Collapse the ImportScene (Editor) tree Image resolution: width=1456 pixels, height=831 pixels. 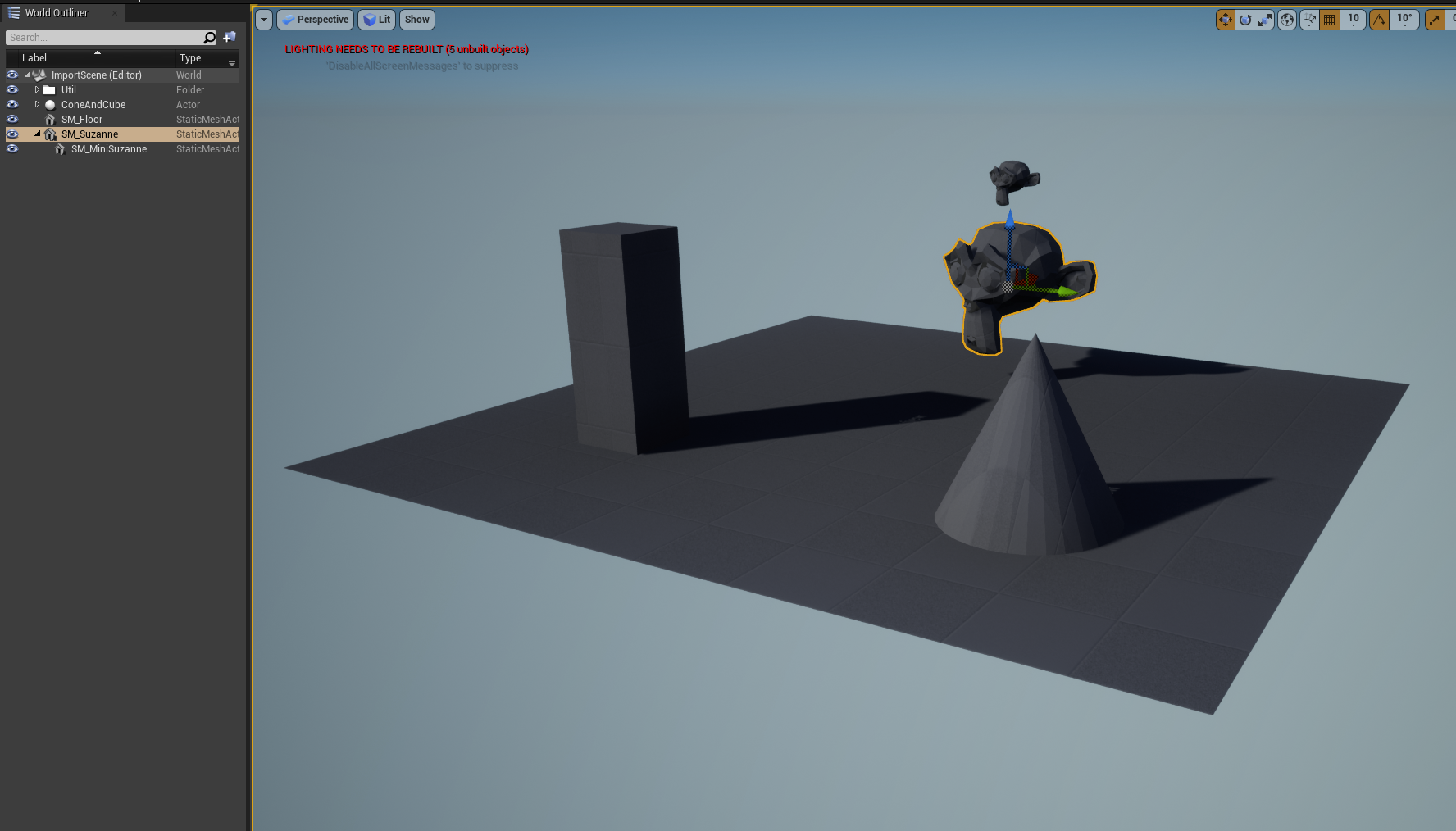[x=27, y=75]
